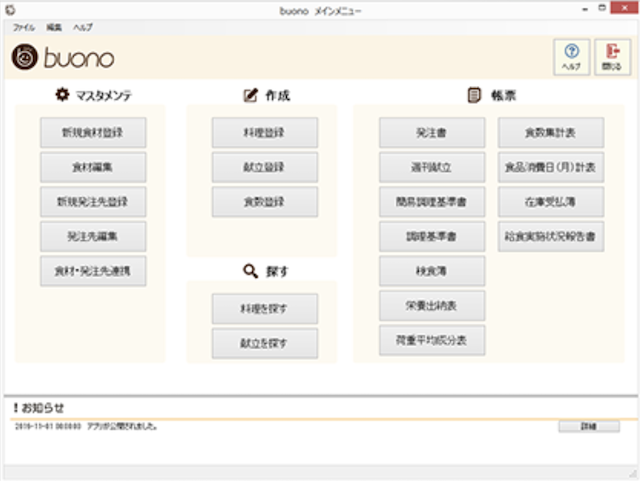Open 新規食材登録
This screenshot has width=640, height=481.
93,132
